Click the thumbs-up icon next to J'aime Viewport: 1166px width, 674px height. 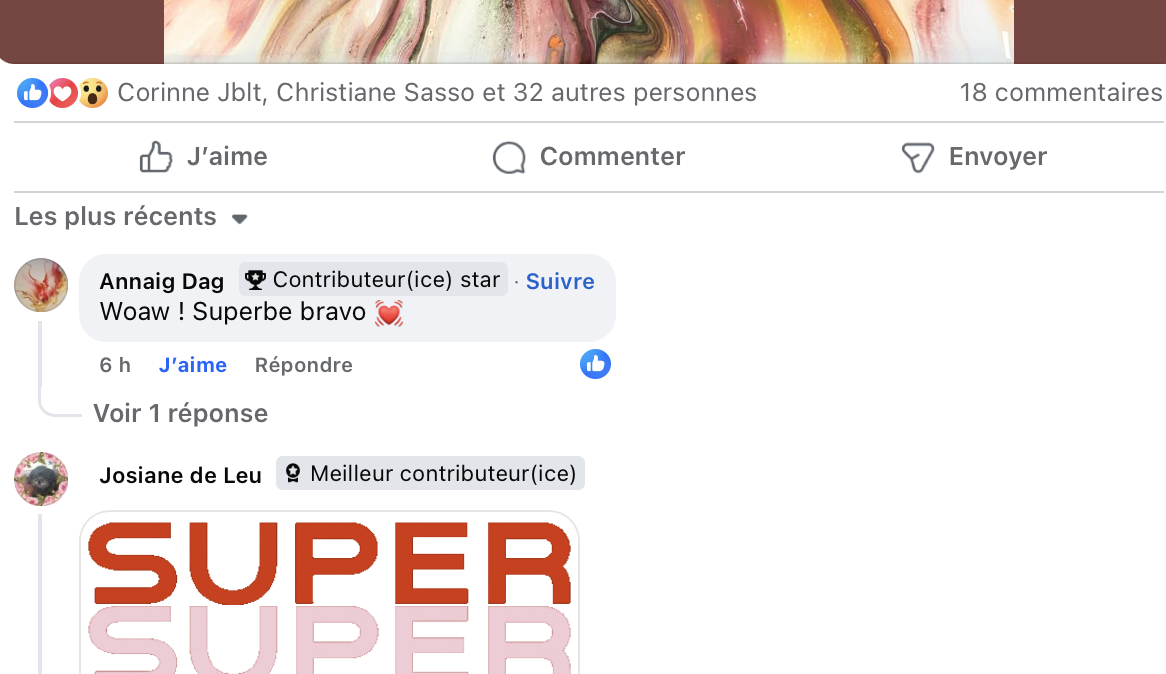155,157
